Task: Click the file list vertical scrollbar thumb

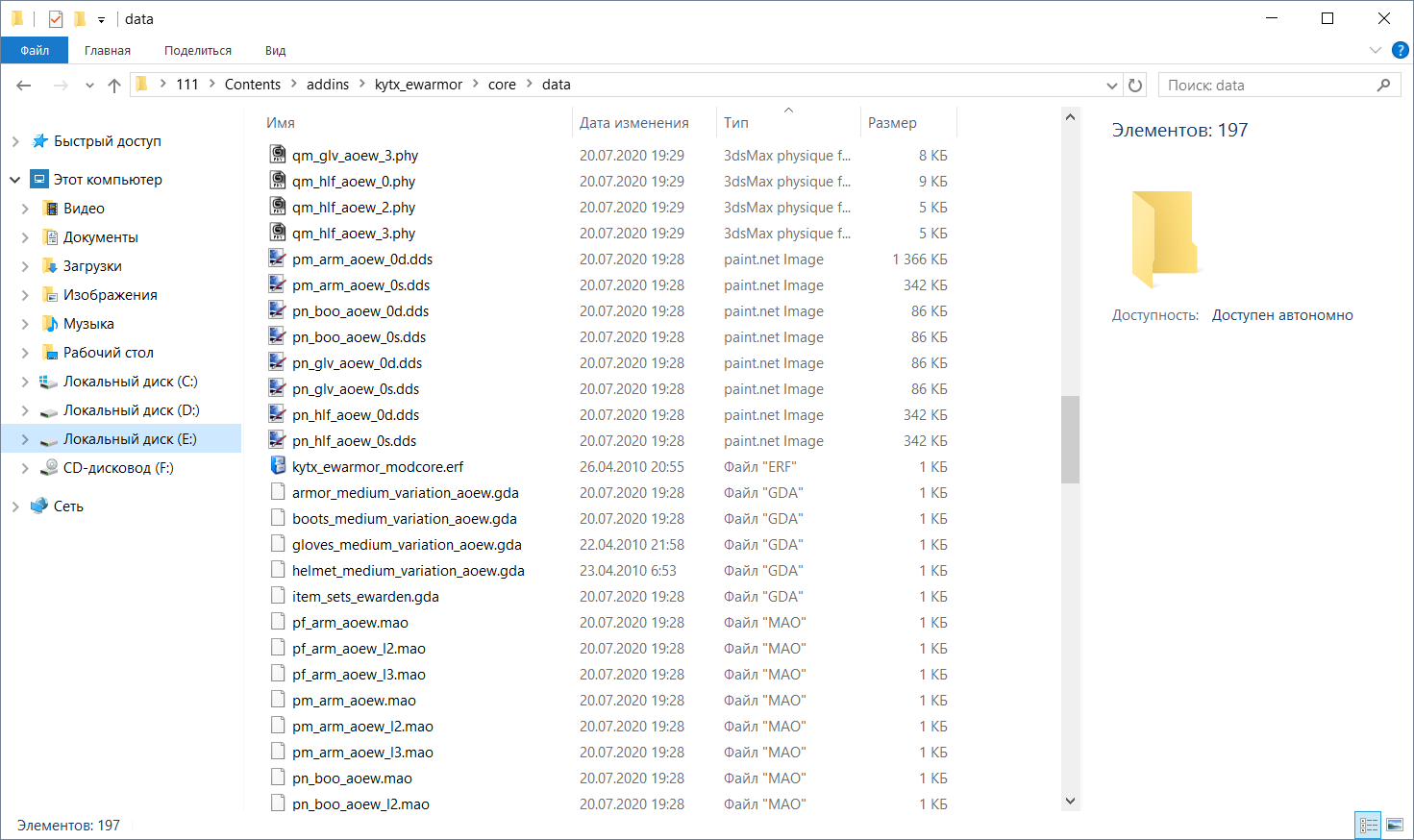Action: pyautogui.click(x=1070, y=439)
